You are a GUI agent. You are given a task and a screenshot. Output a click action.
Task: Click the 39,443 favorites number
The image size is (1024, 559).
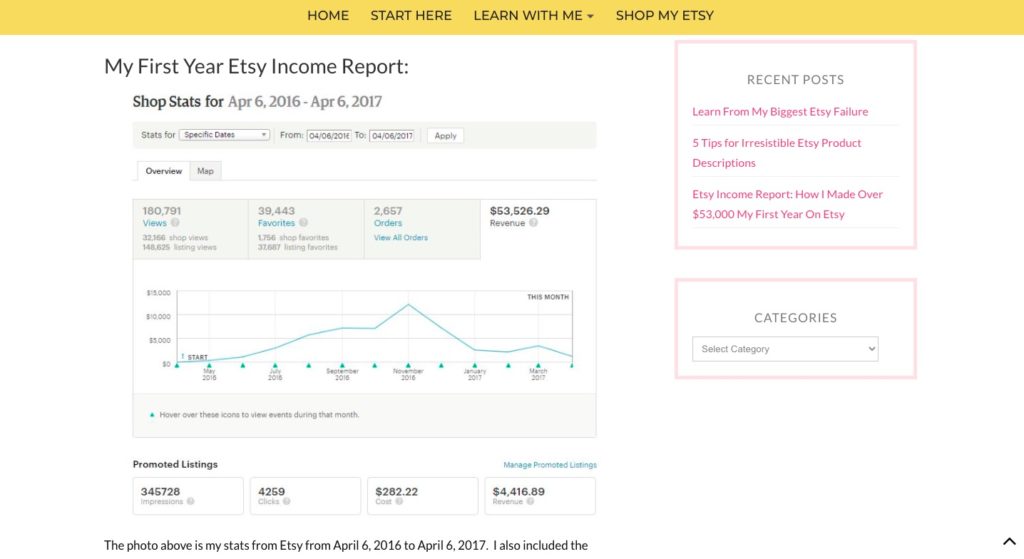[276, 211]
